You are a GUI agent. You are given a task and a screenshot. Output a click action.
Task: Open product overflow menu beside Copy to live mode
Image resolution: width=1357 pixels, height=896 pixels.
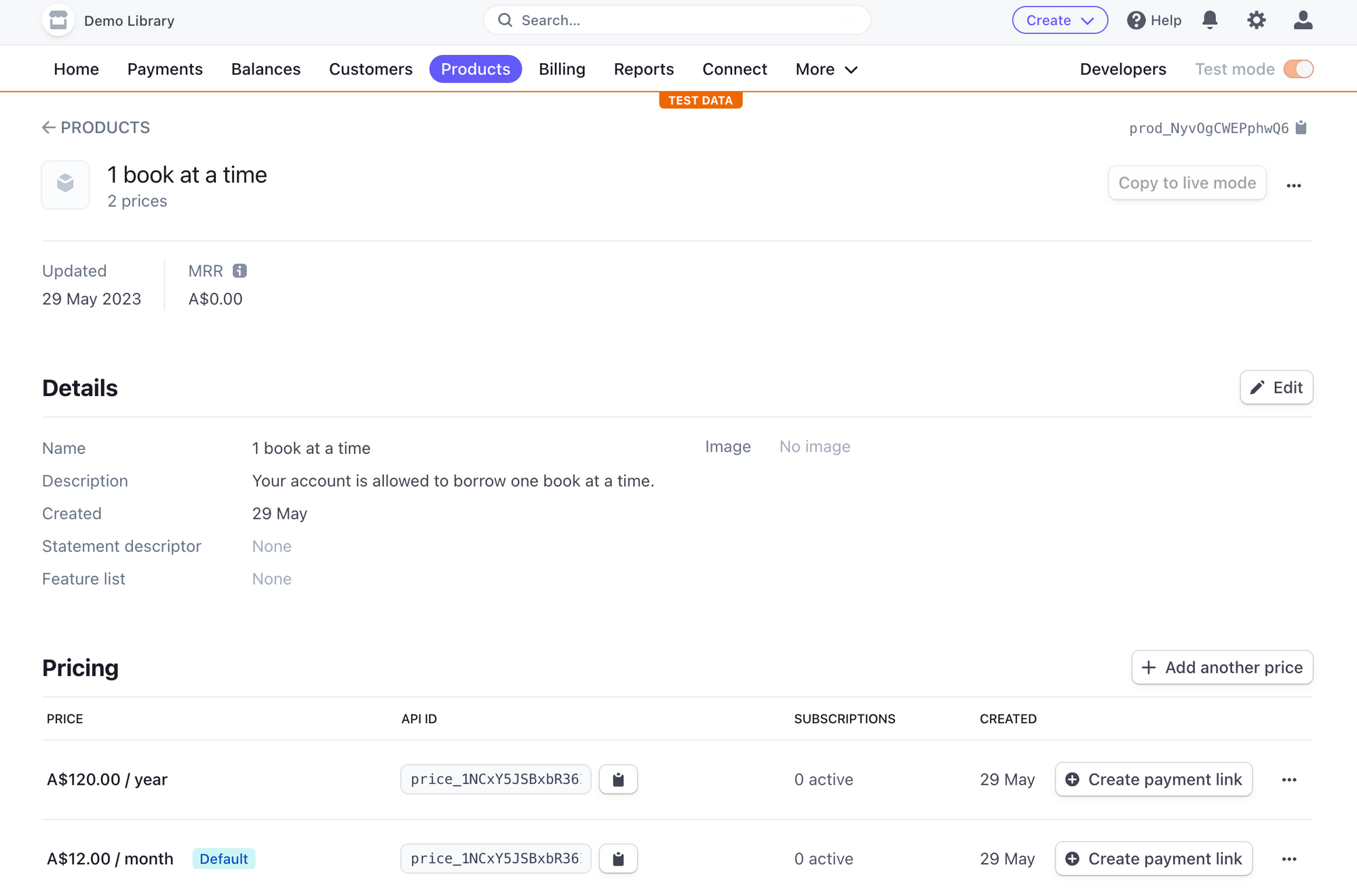coord(1293,185)
